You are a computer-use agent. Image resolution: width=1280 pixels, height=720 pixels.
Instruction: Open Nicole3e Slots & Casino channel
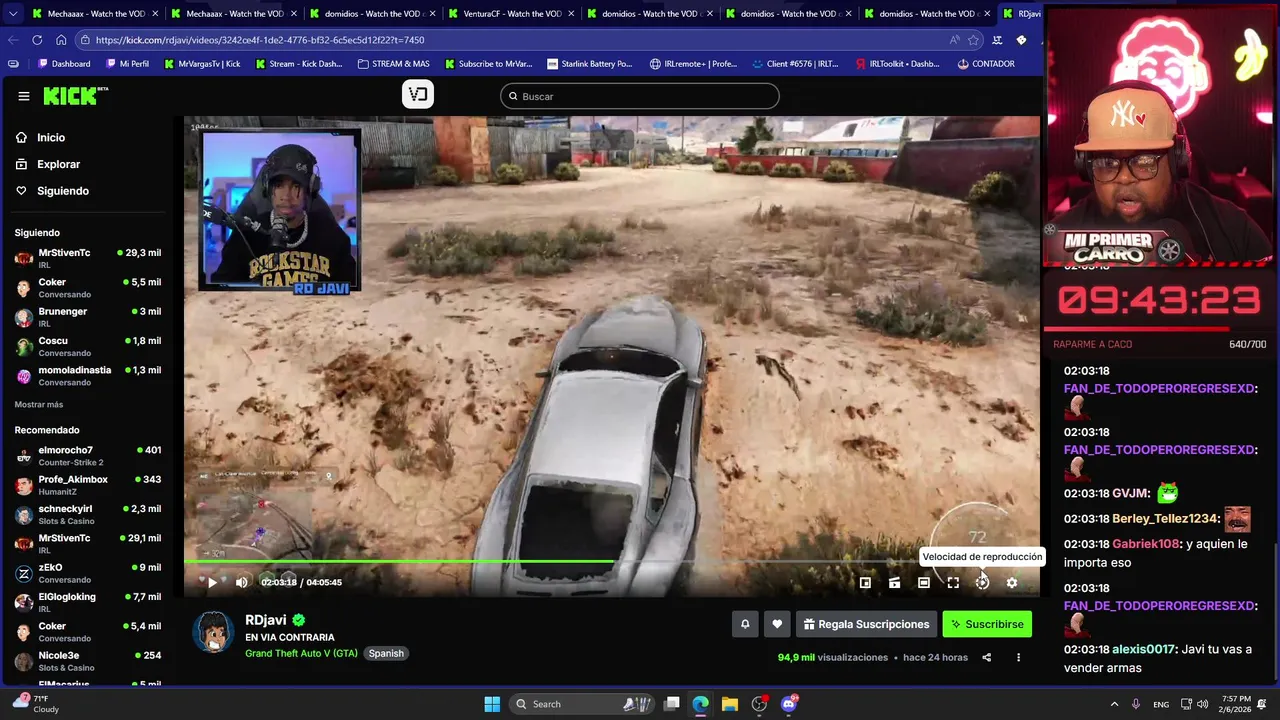(88, 661)
